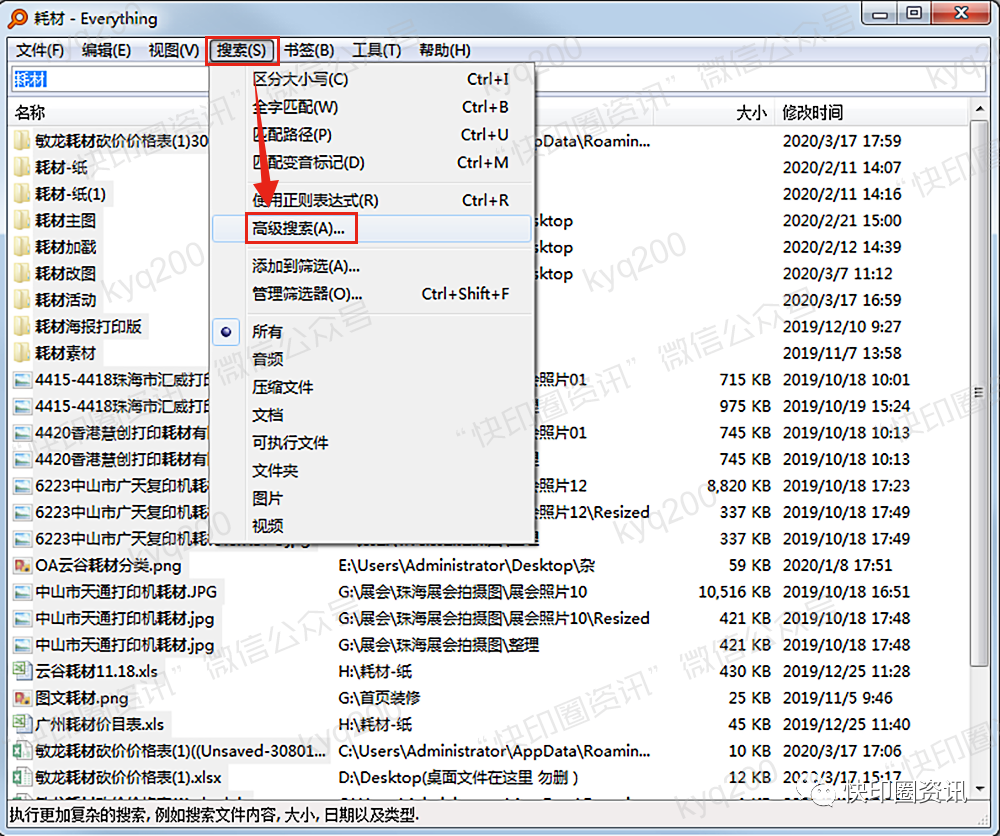This screenshot has height=836, width=1000.
Task: Select file name 图文耗材.png
Action: (82, 698)
